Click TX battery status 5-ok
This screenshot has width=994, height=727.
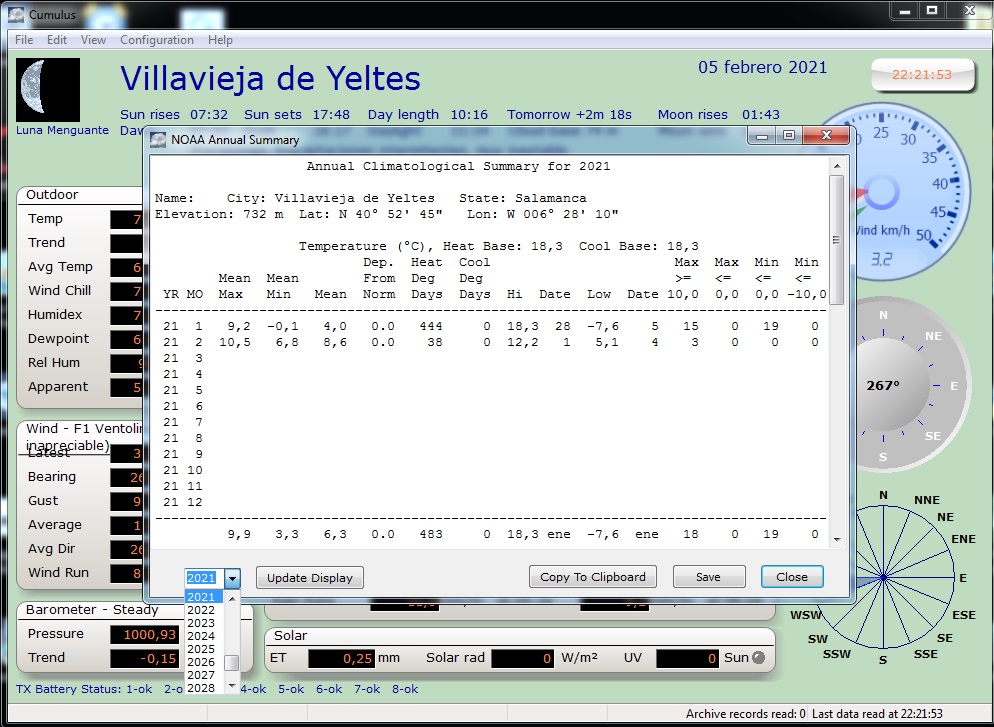[x=291, y=689]
